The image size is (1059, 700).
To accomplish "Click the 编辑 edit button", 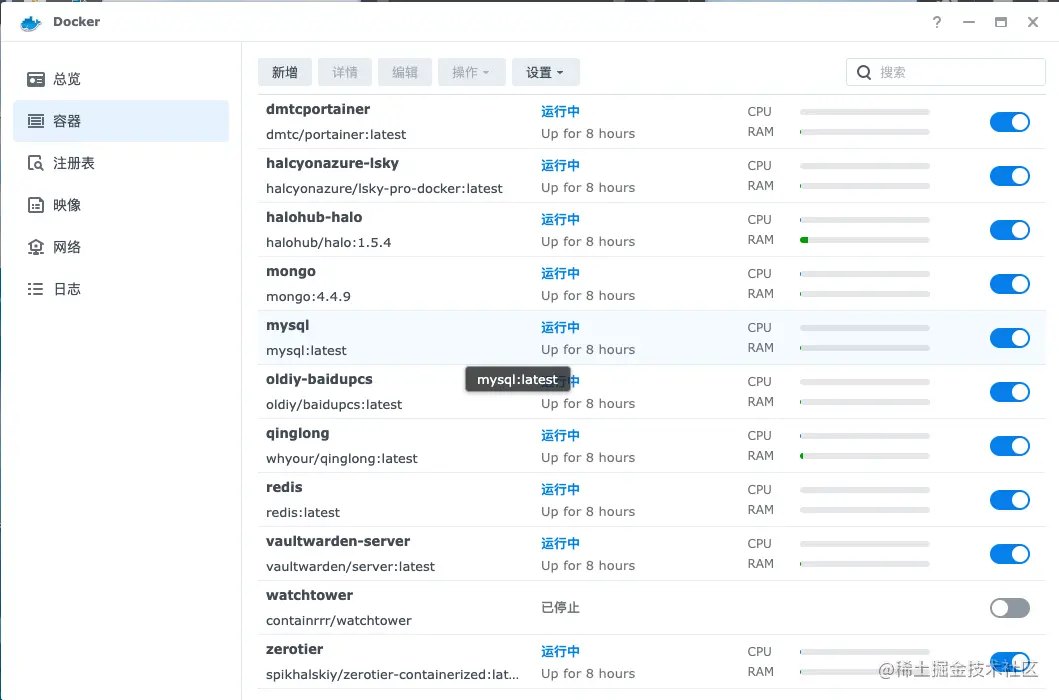I will click(x=405, y=72).
